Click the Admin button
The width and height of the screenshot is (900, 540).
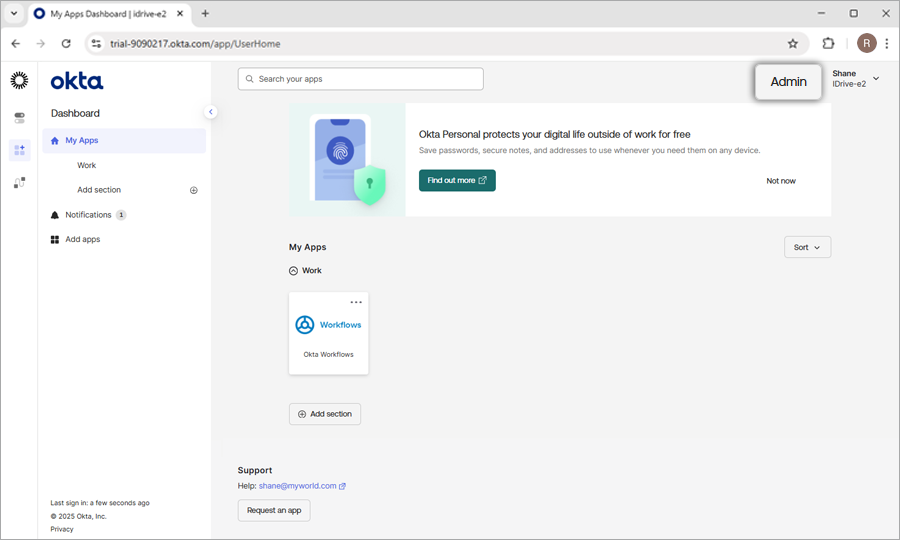point(788,82)
